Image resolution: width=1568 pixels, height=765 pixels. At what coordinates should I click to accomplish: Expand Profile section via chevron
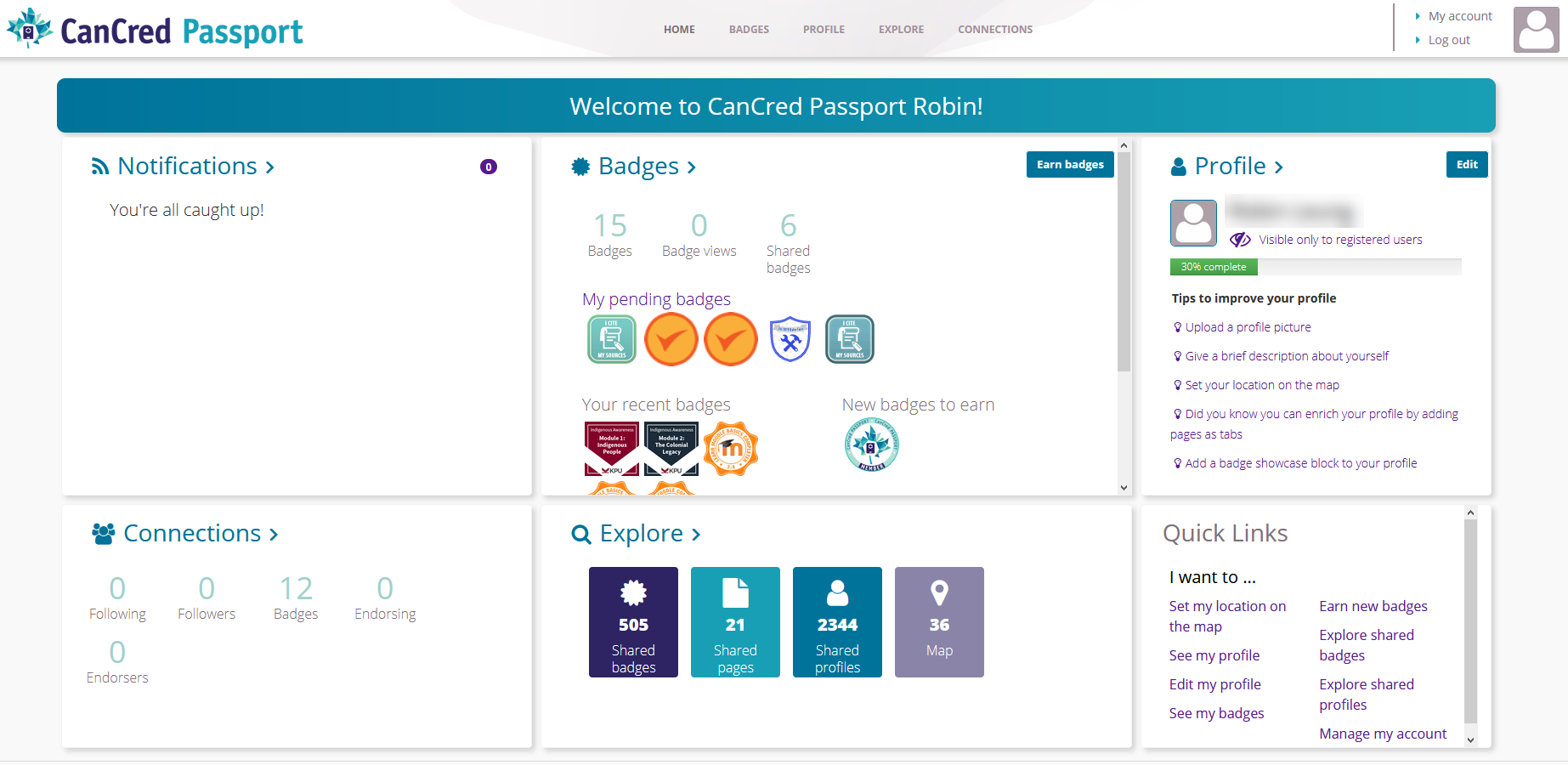point(1278,167)
